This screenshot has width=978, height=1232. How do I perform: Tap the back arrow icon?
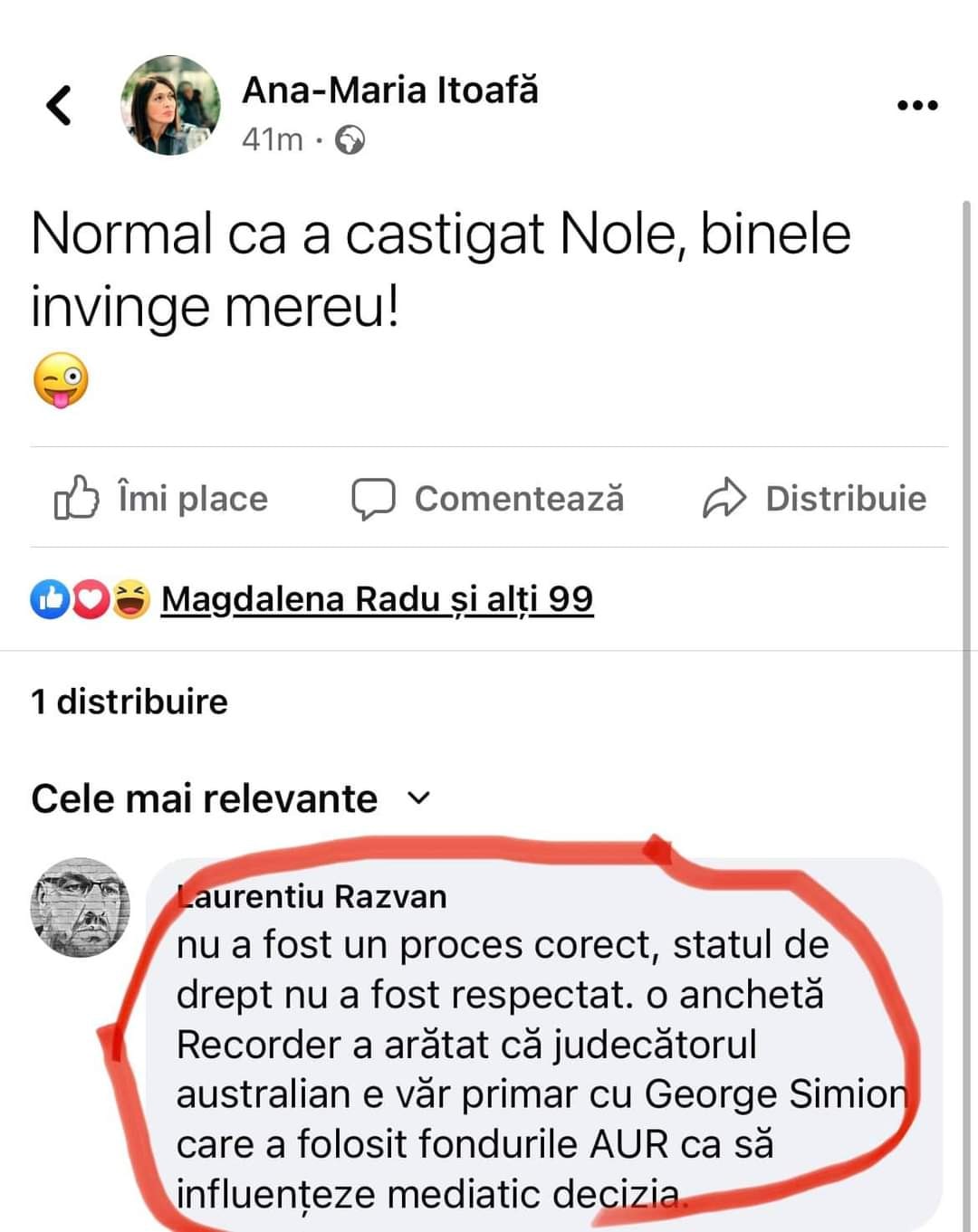pos(59,105)
